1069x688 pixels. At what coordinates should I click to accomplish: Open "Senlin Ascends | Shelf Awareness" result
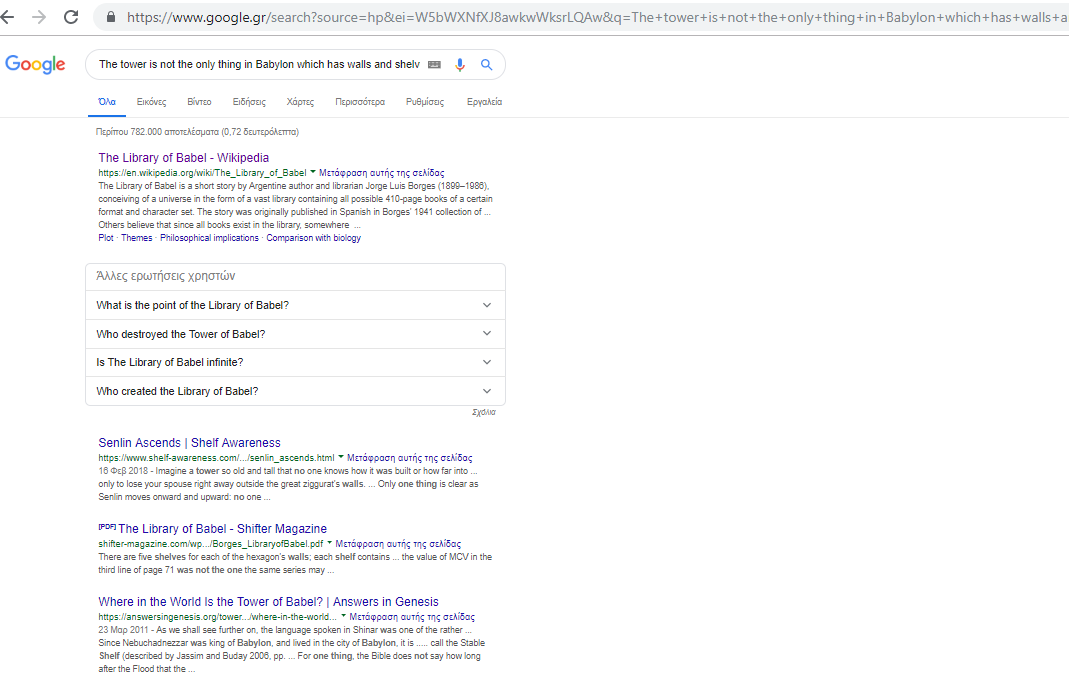(189, 443)
